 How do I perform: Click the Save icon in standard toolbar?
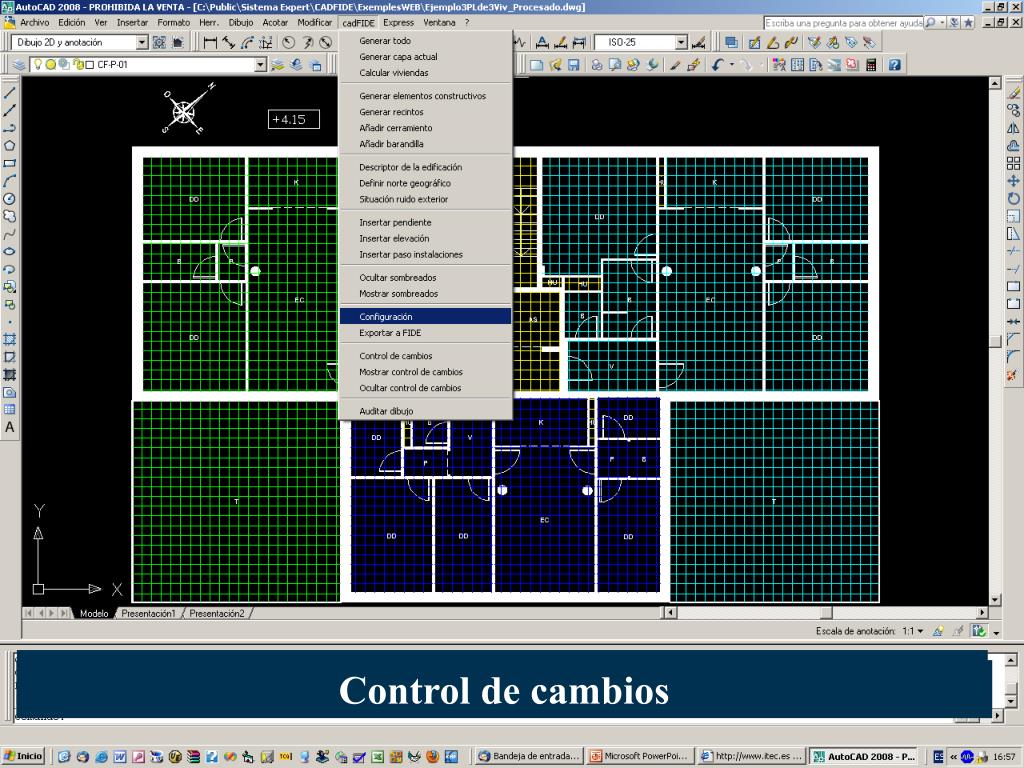573,65
